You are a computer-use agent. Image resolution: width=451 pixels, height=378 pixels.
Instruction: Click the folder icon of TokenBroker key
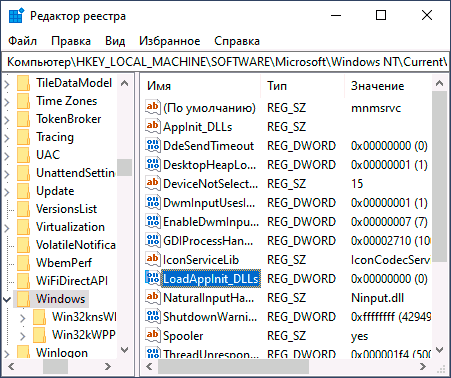point(23,119)
